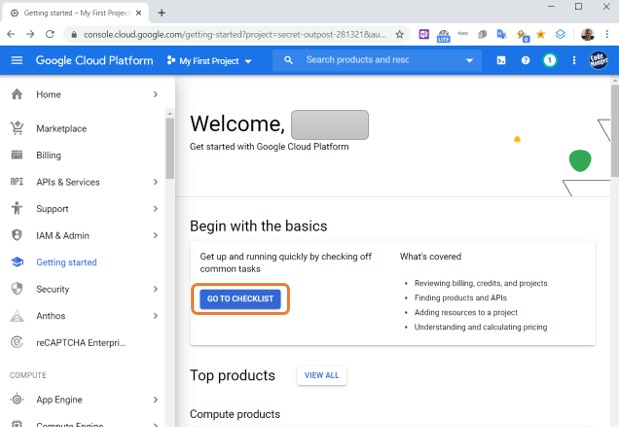Click the Search products and resources field
Screen dimensions: 619x427
tap(377, 60)
